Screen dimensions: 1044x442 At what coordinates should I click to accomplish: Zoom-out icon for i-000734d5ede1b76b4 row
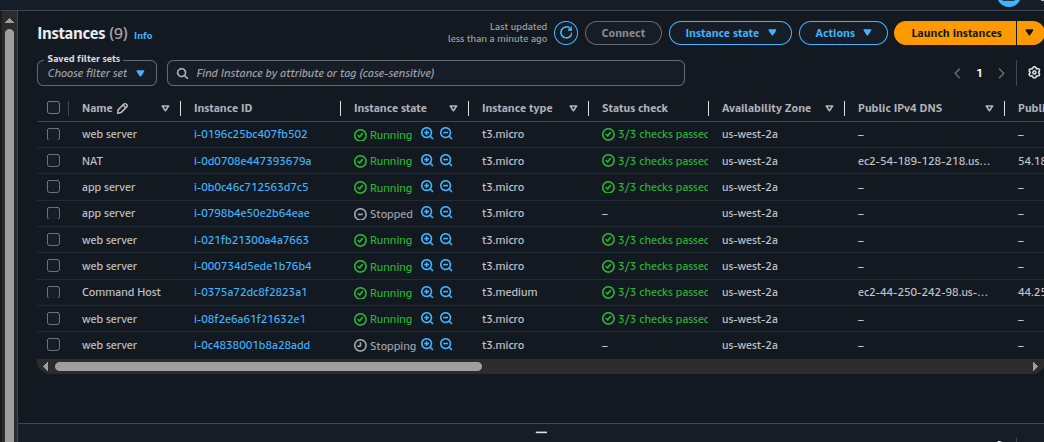tap(446, 266)
